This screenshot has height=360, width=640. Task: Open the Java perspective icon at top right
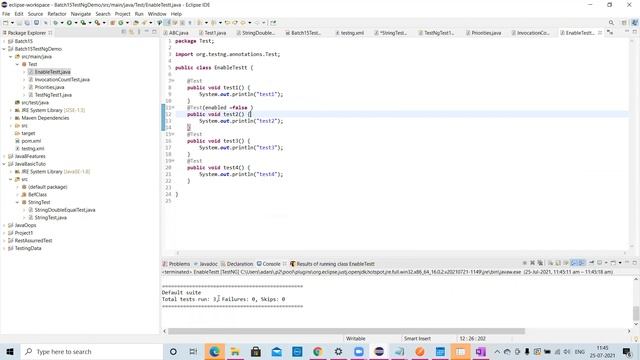(x=635, y=23)
